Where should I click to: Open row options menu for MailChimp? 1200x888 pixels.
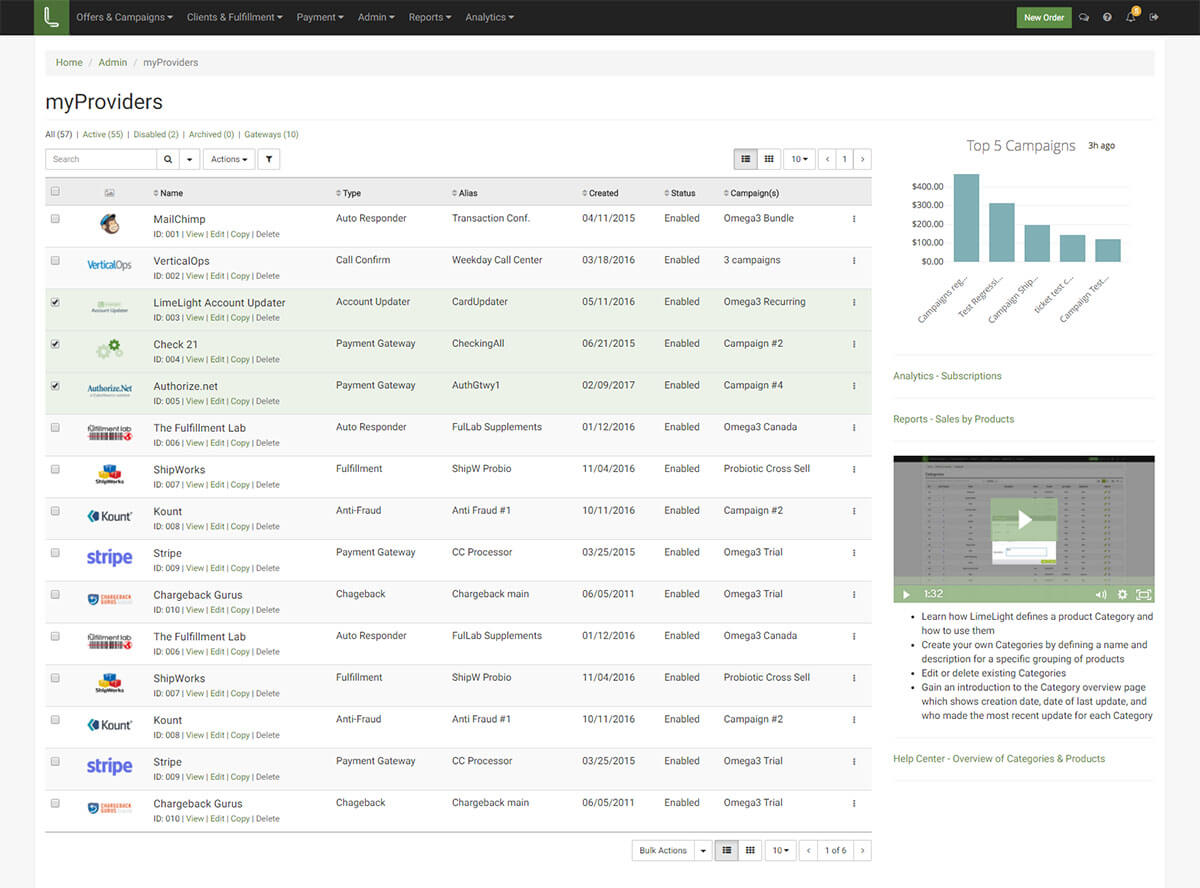coord(854,218)
